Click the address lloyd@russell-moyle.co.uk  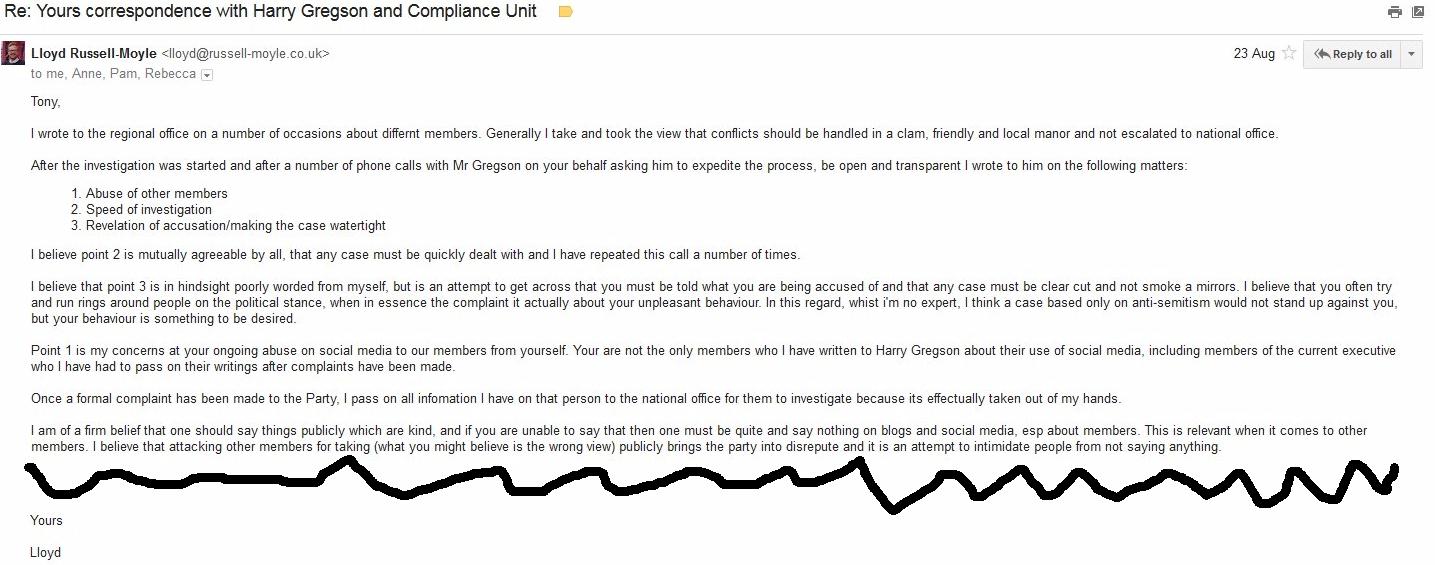tap(245, 54)
